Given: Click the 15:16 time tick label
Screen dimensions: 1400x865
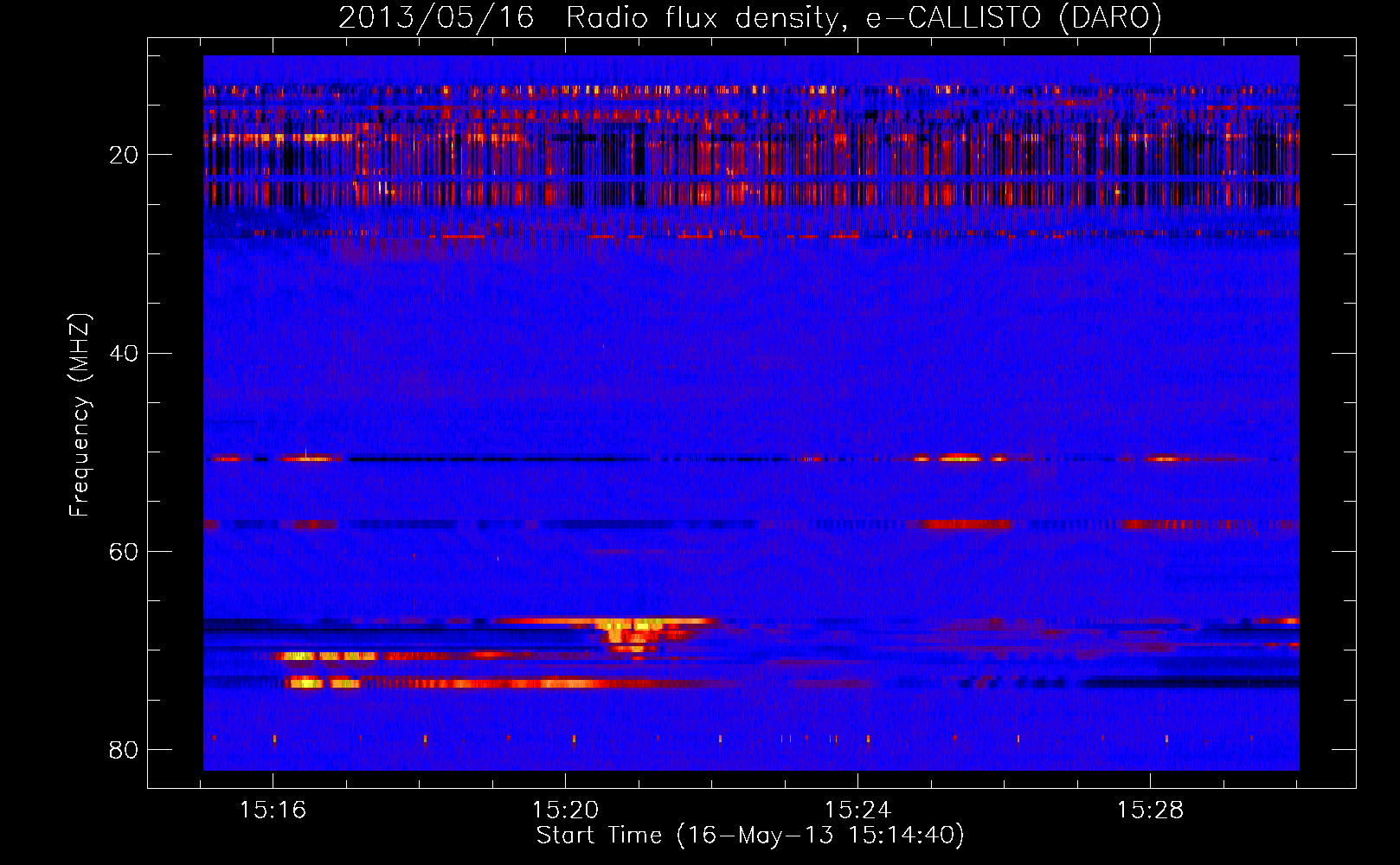Looking at the screenshot, I should [273, 811].
